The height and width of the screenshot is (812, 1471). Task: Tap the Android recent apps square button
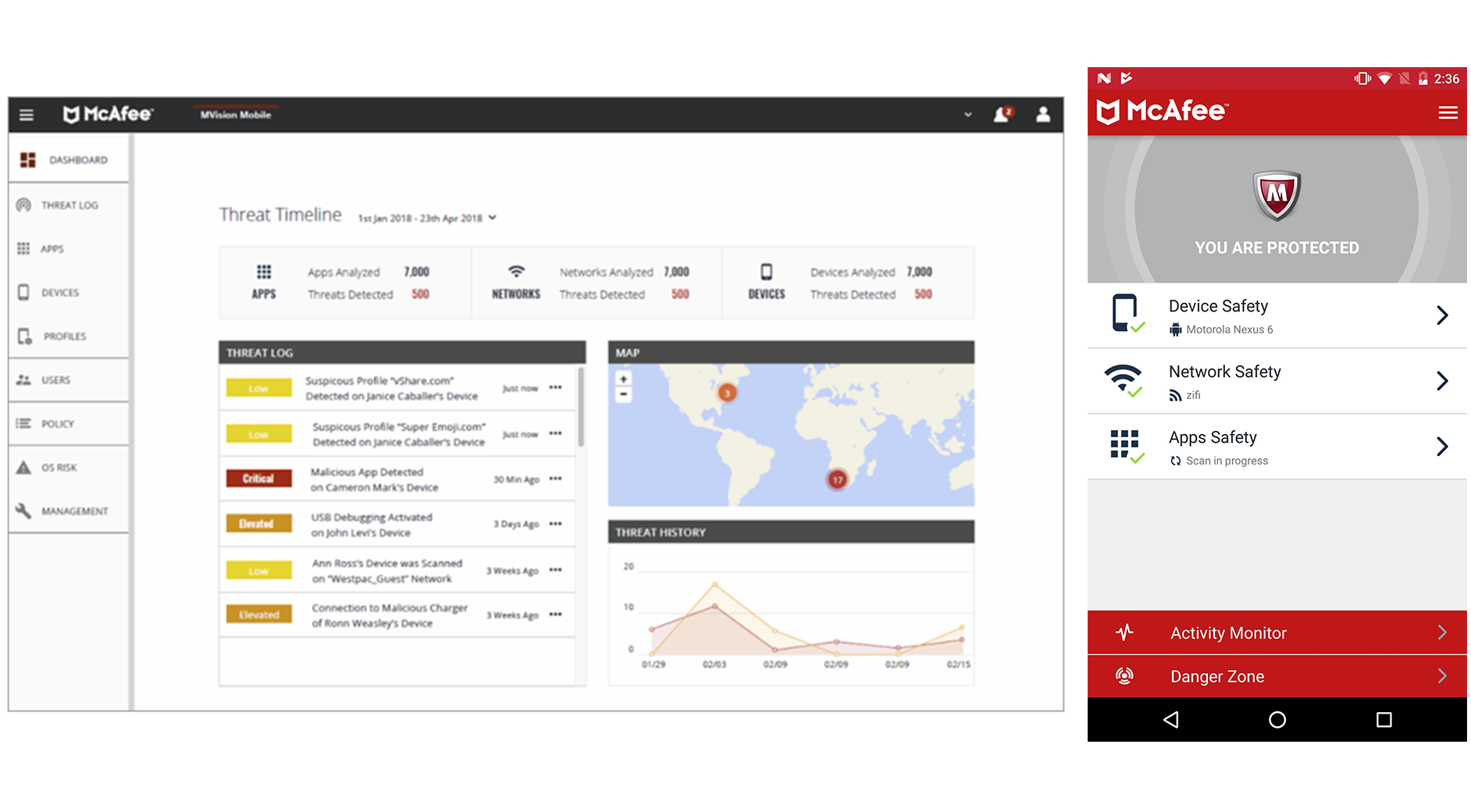pos(1384,720)
